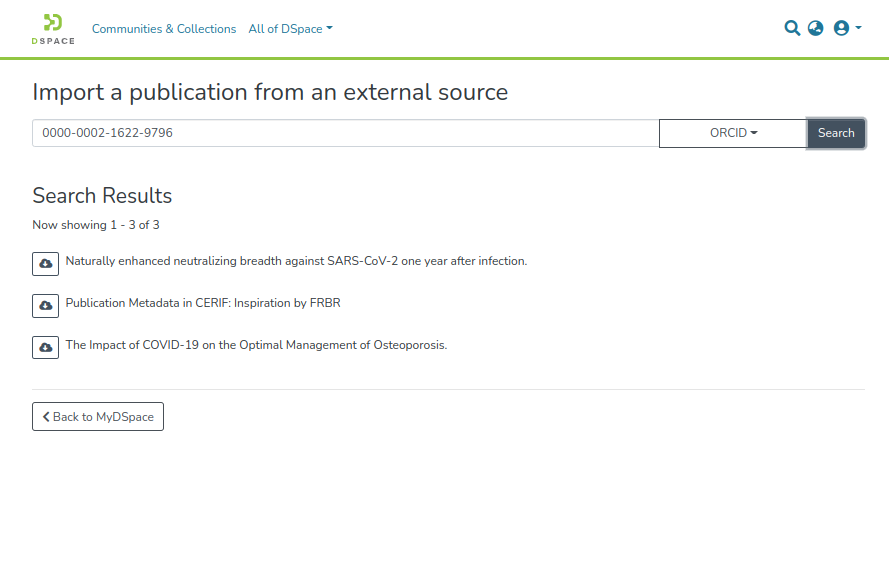Click the DSpace logo
Viewport: 889px width, 588px height.
coord(53,28)
